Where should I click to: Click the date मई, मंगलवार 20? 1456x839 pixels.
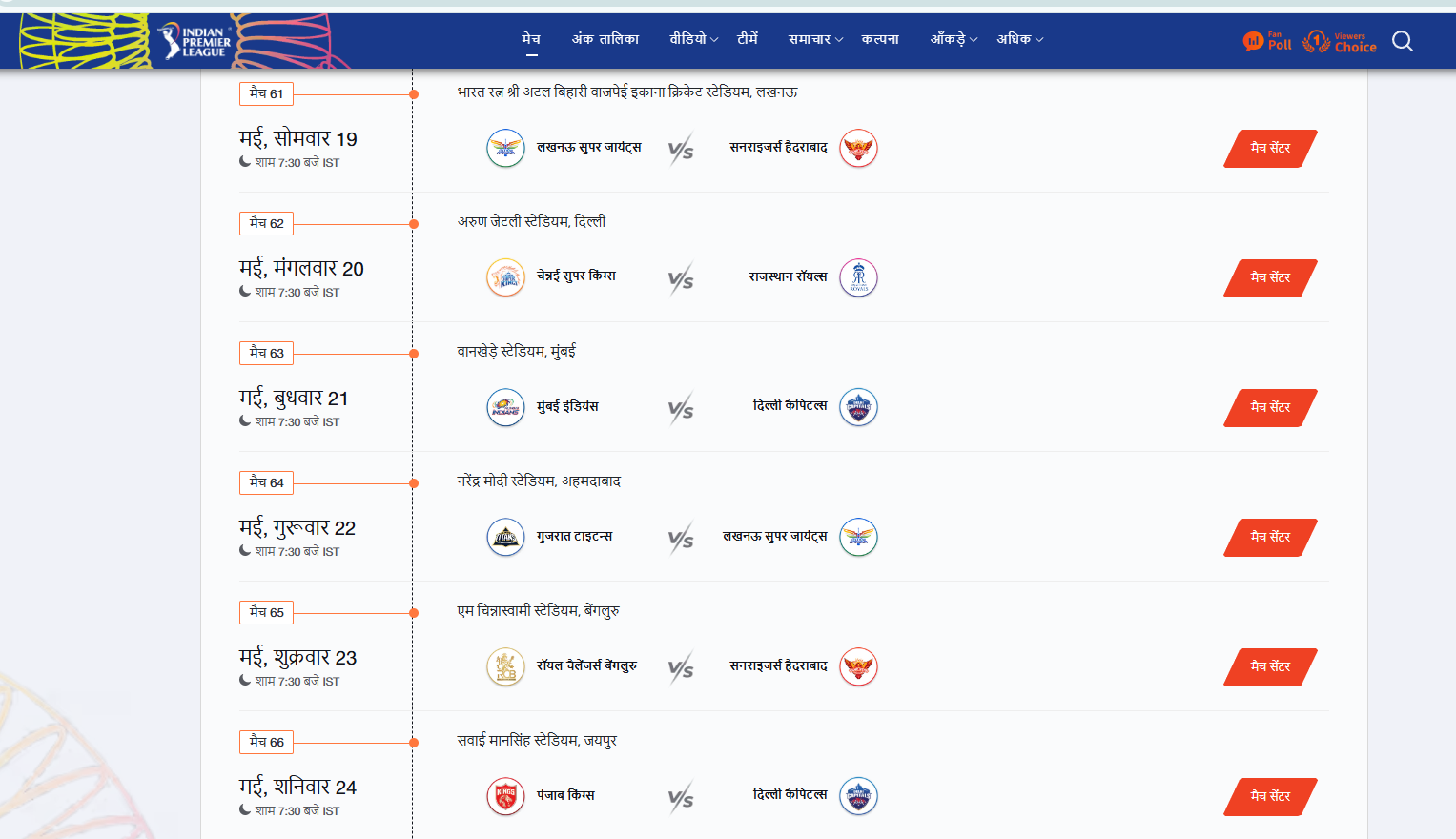(x=301, y=269)
